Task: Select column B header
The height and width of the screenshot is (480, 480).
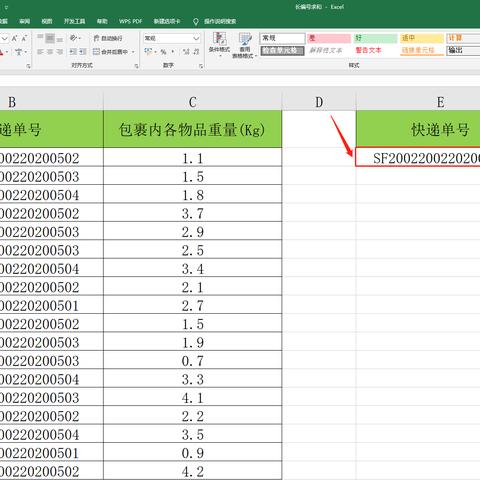Action: [x=52, y=102]
